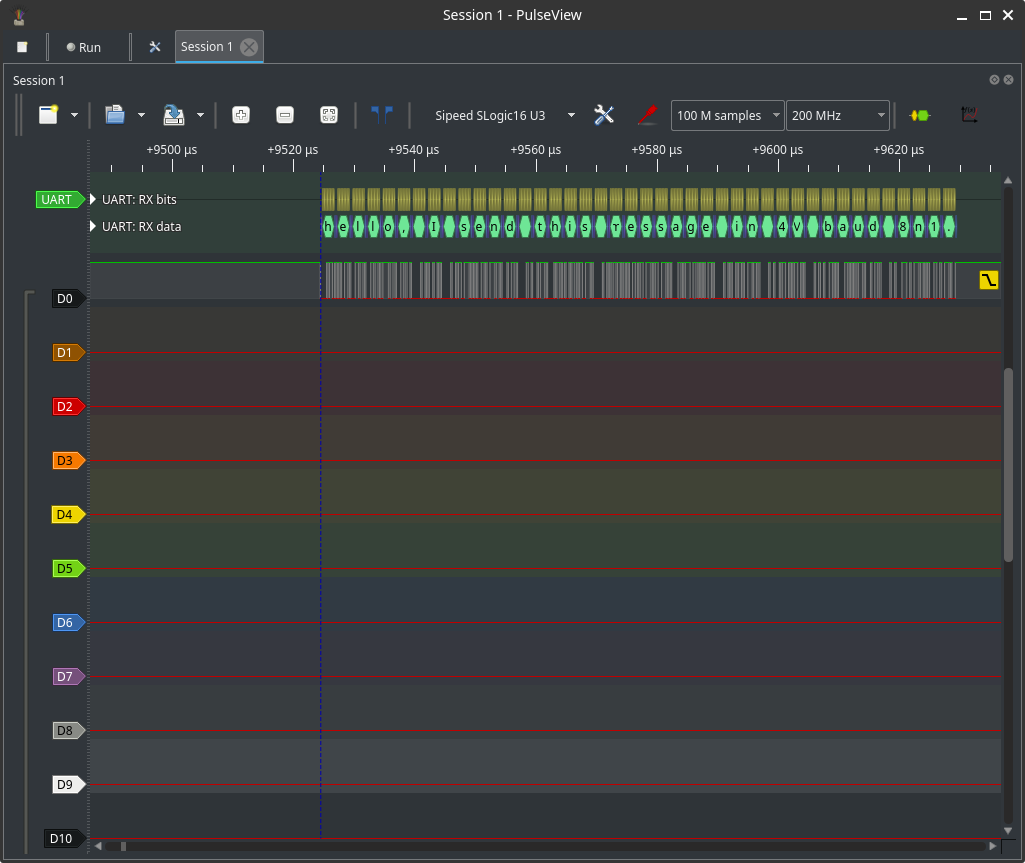Toggle the blue cursors display
The height and width of the screenshot is (863, 1025).
click(381, 115)
